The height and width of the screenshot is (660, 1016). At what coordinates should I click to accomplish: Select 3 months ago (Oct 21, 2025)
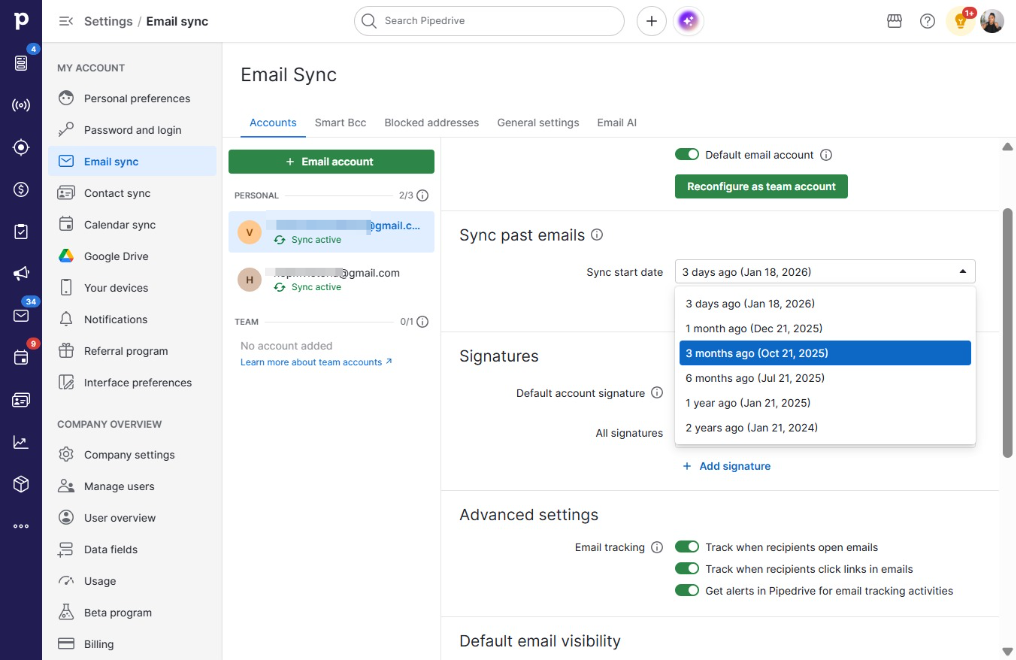point(825,353)
